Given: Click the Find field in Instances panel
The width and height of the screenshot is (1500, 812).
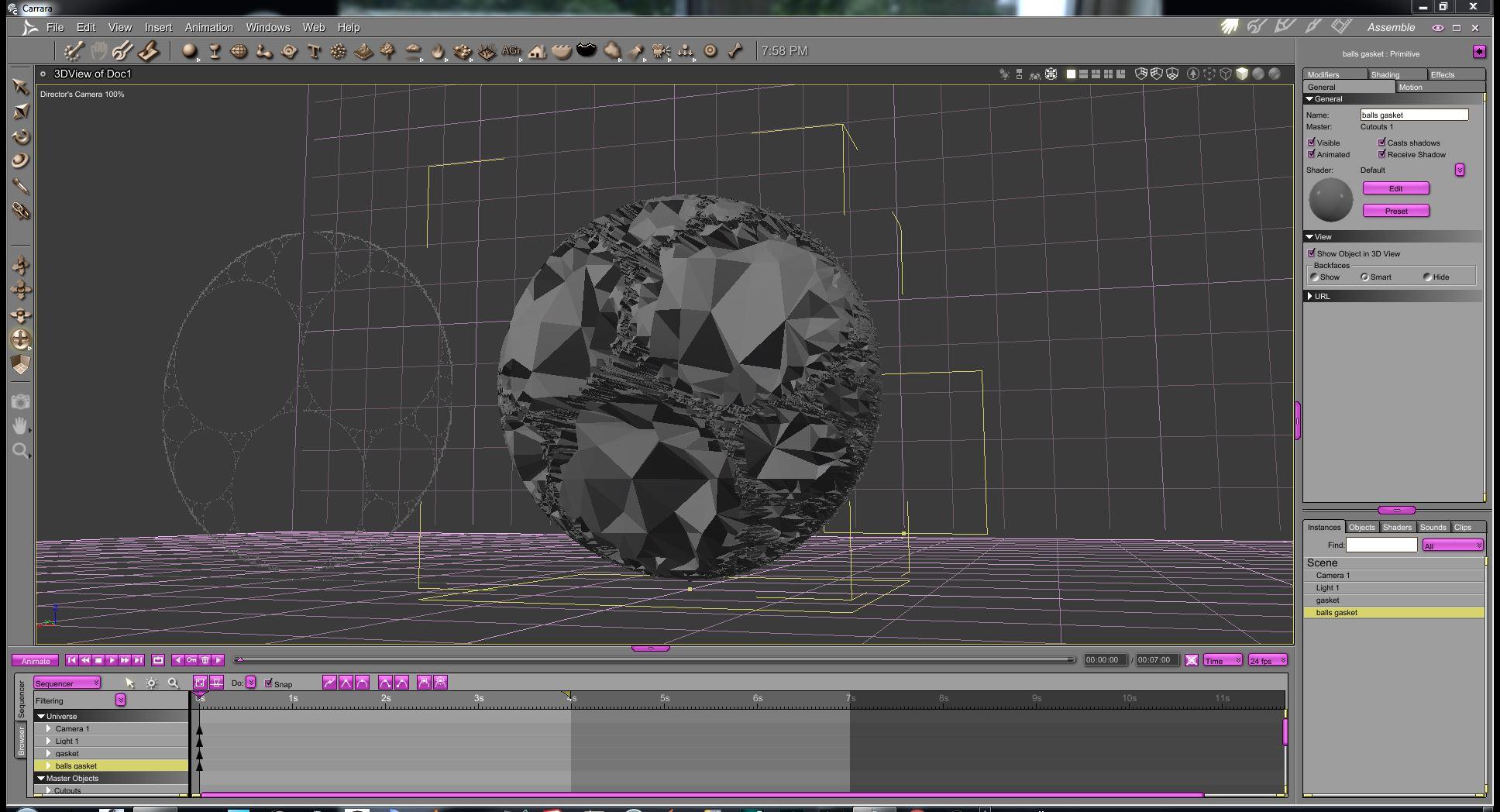Looking at the screenshot, I should 1381,545.
